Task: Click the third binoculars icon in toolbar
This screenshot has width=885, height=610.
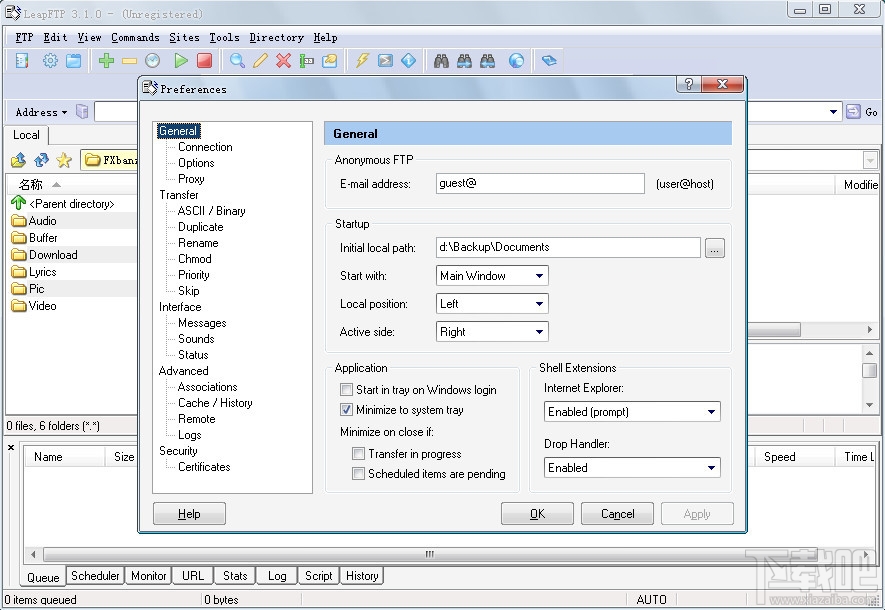Action: pos(488,61)
